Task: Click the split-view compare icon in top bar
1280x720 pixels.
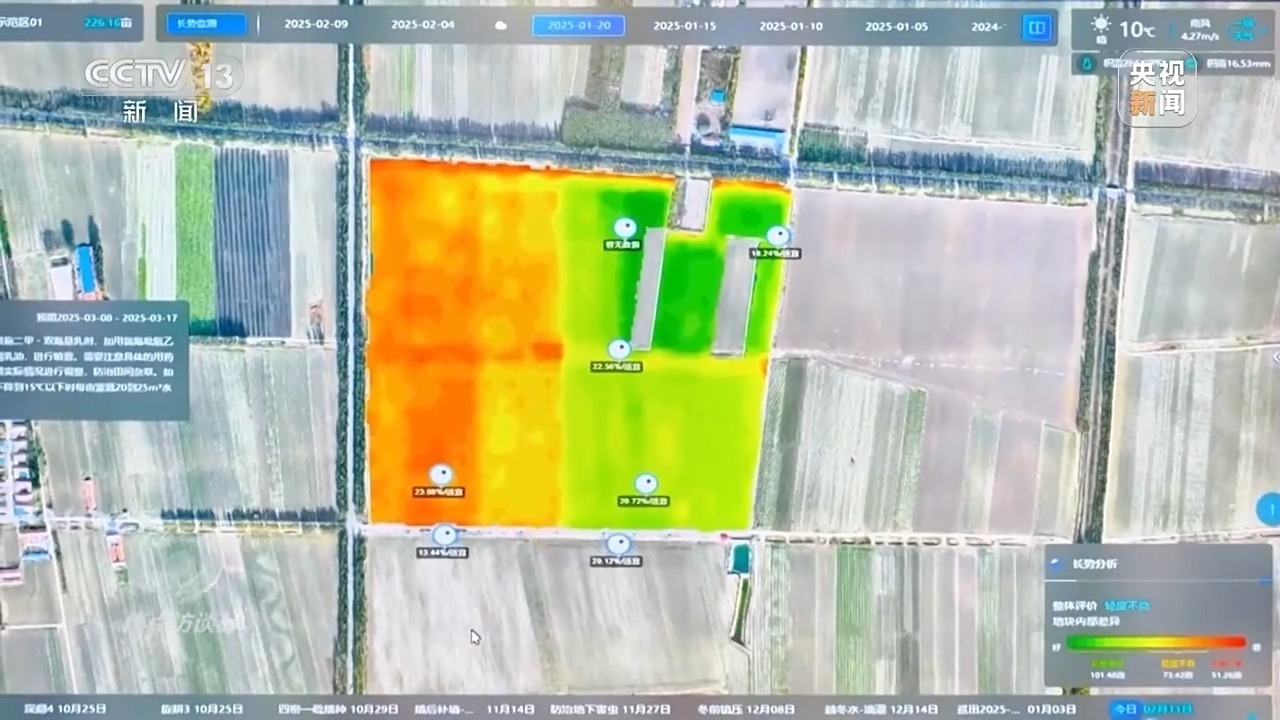Action: (x=1037, y=27)
